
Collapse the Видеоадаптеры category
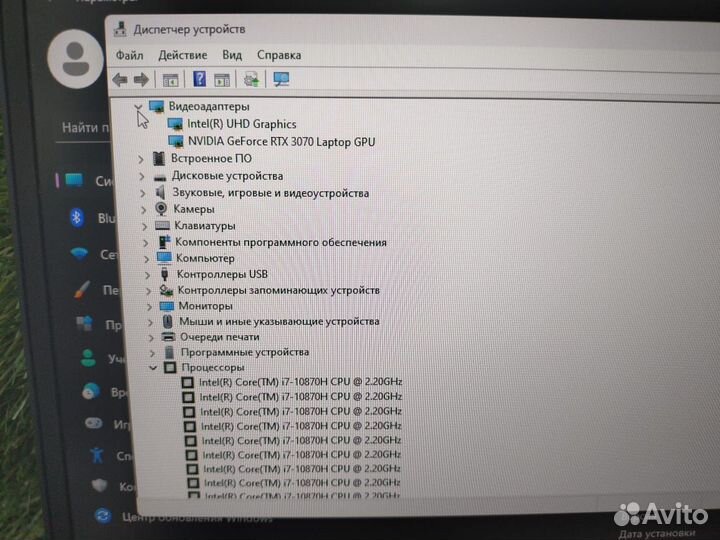[x=138, y=107]
